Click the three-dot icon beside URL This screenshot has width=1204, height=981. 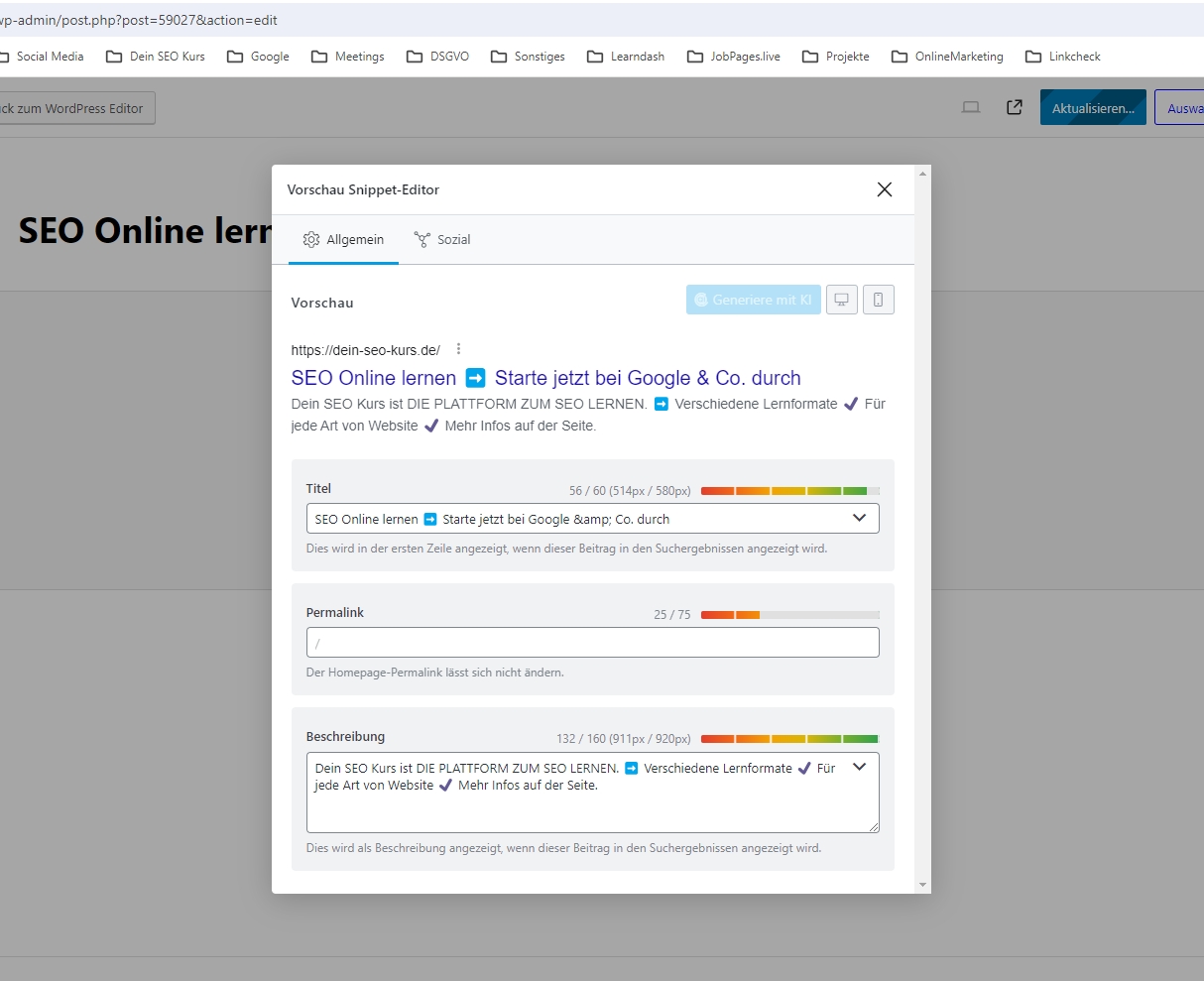pos(458,349)
